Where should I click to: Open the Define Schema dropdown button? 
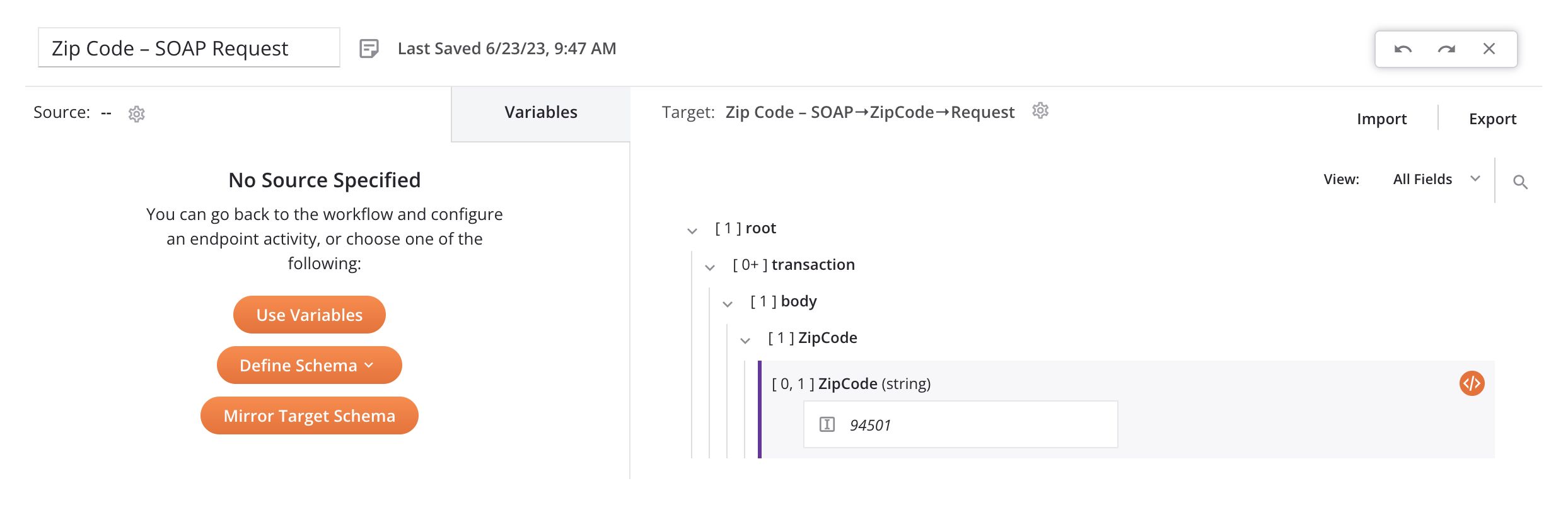click(x=309, y=365)
